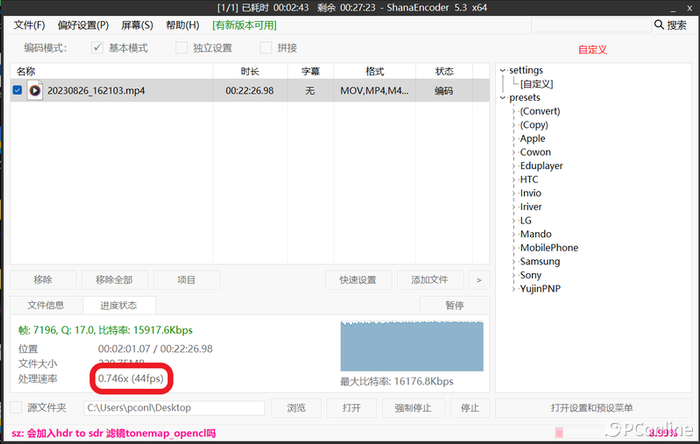The width and height of the screenshot is (700, 444).
Task: Click 打开设置和预设菜单 button
Action: tap(592, 408)
